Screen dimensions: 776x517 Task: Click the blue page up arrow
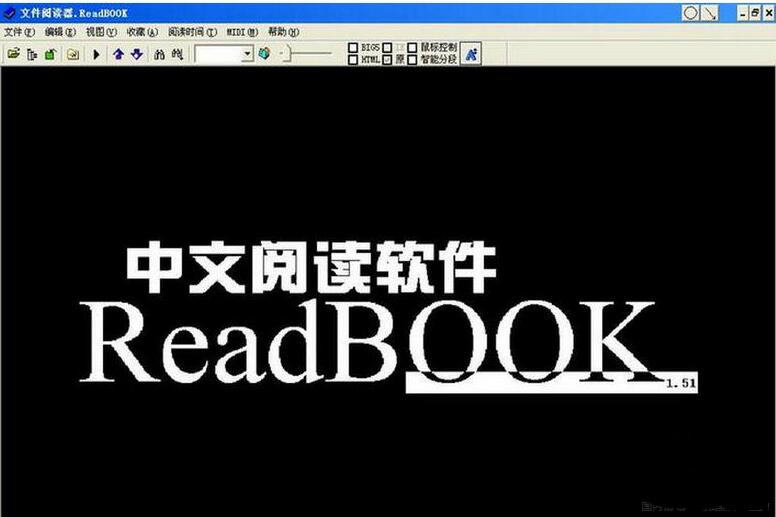pyautogui.click(x=118, y=54)
